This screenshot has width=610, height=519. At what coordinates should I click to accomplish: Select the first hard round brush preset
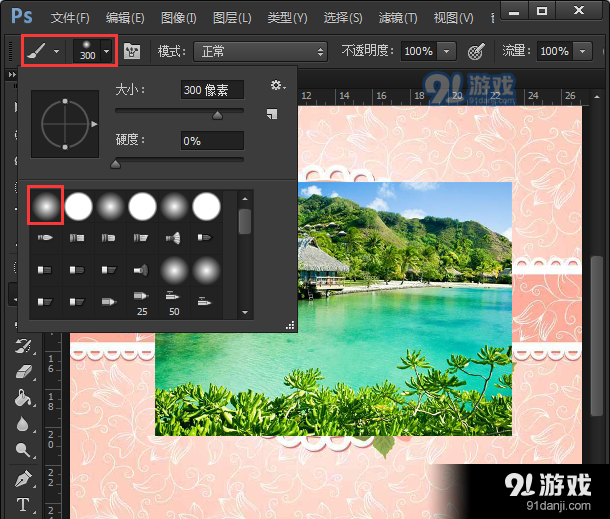click(x=79, y=206)
